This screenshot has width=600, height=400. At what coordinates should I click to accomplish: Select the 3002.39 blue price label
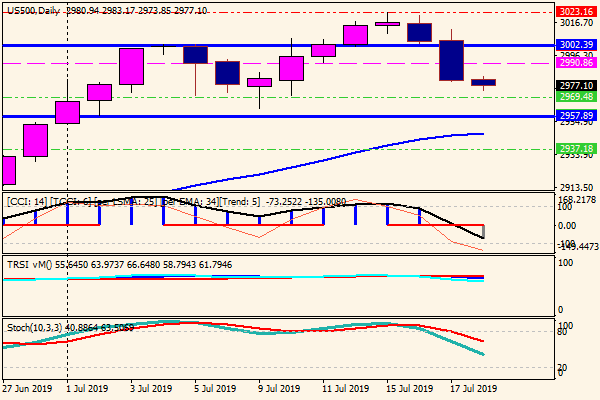pyautogui.click(x=578, y=45)
